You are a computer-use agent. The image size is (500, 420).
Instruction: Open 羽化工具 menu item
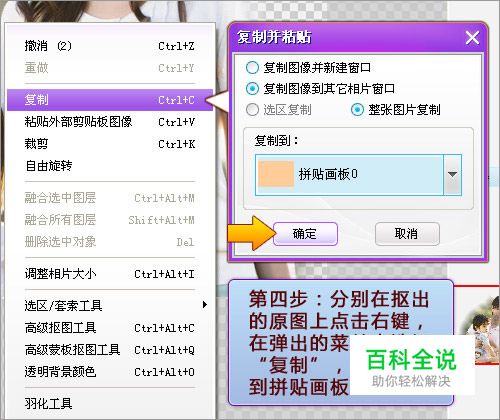coord(110,404)
